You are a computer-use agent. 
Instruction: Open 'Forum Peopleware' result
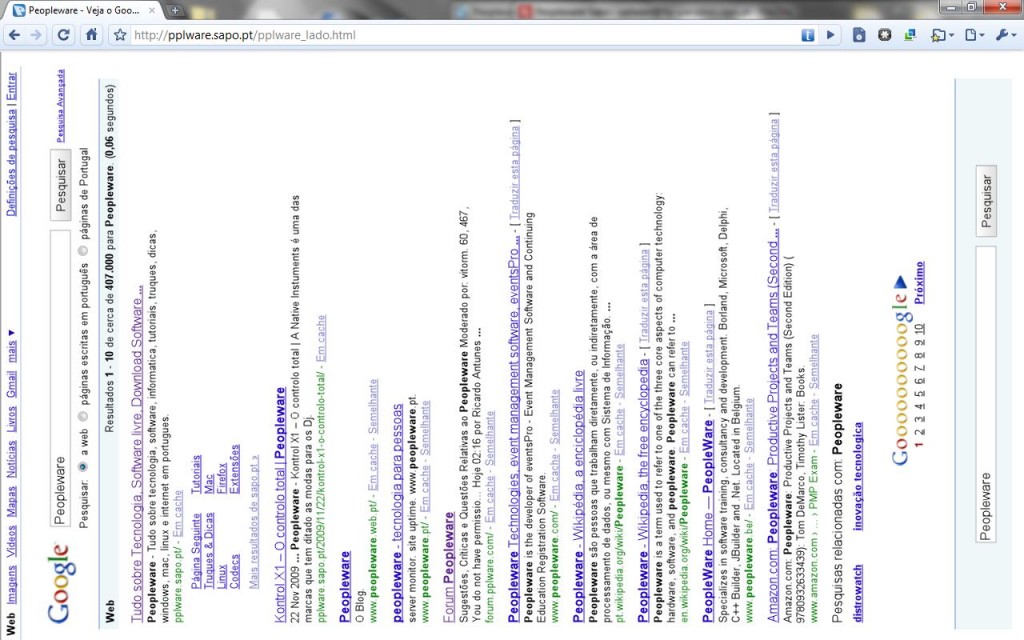coord(449,567)
